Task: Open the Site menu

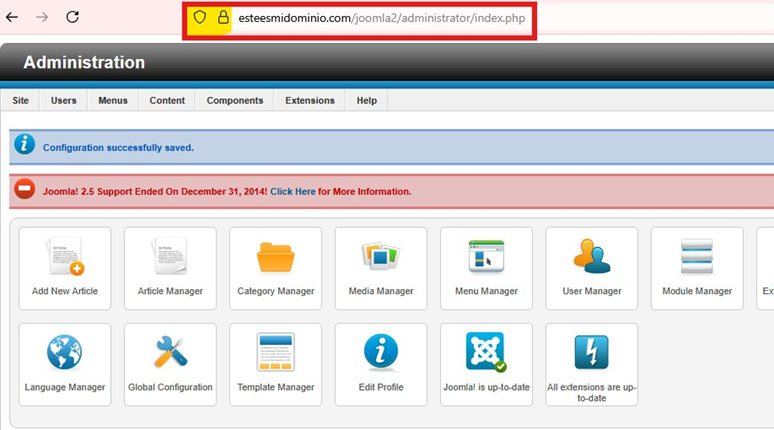Action: (x=21, y=100)
